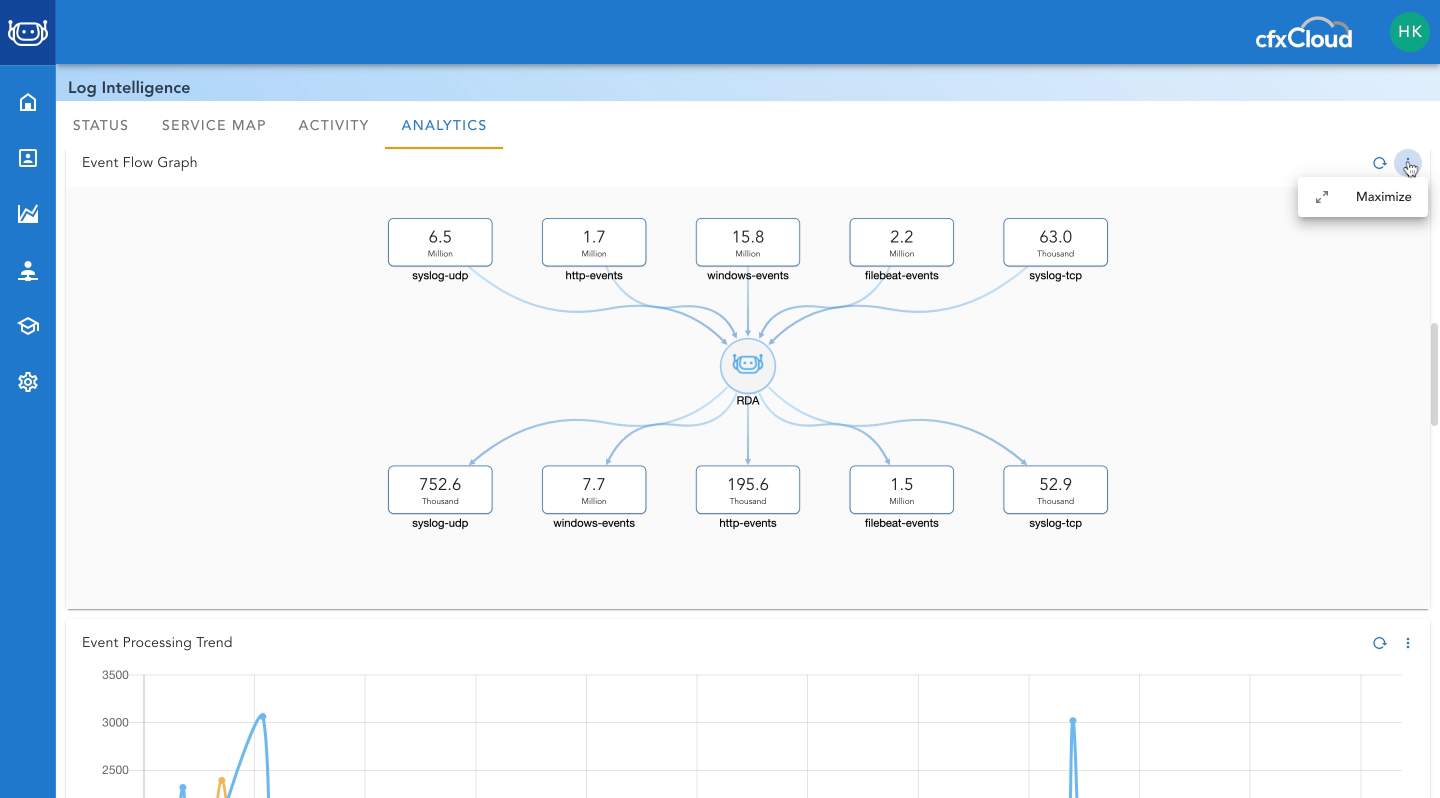The image size is (1440, 798).
Task: Refresh the Event Processing Trend panel
Action: point(1380,643)
